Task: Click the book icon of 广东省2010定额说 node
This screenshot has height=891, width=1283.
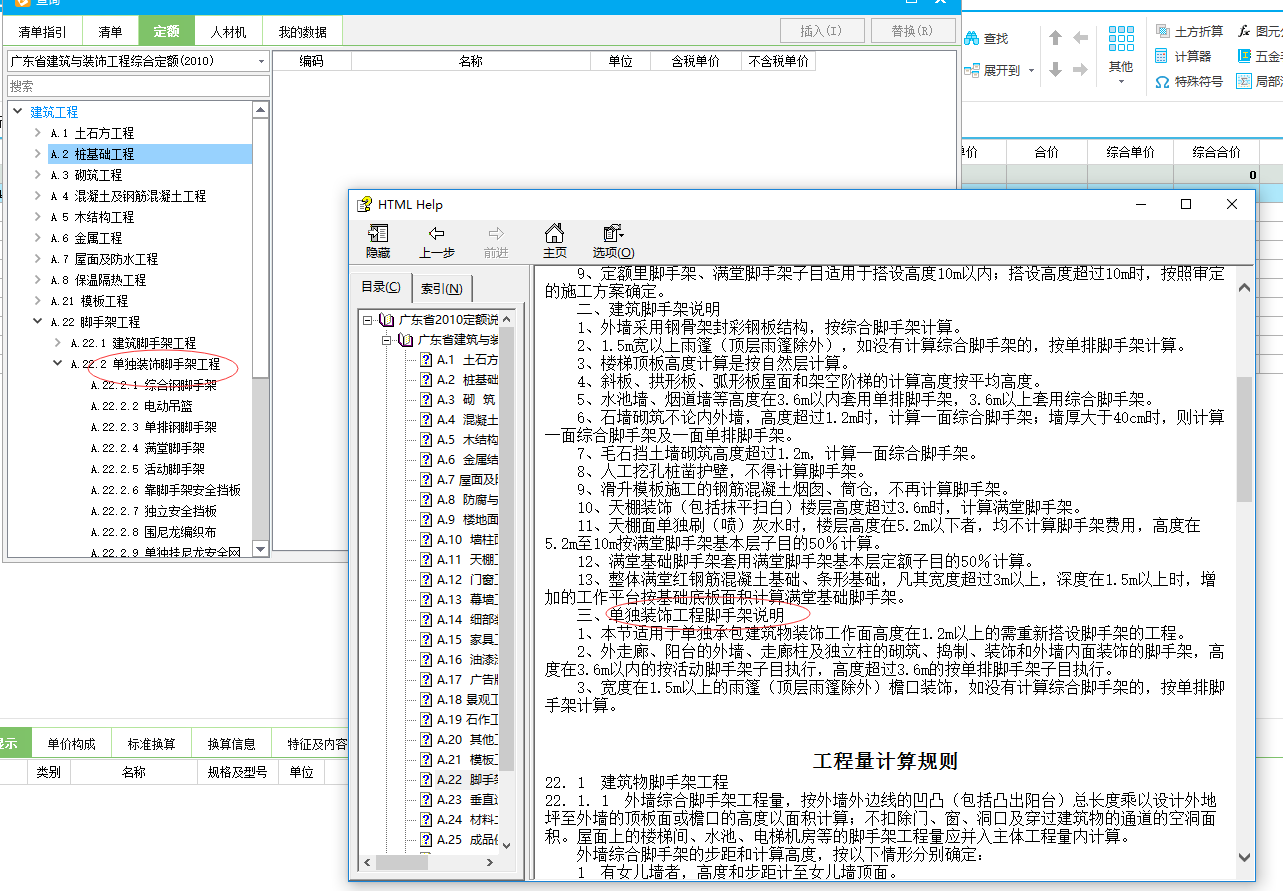Action: pos(386,320)
